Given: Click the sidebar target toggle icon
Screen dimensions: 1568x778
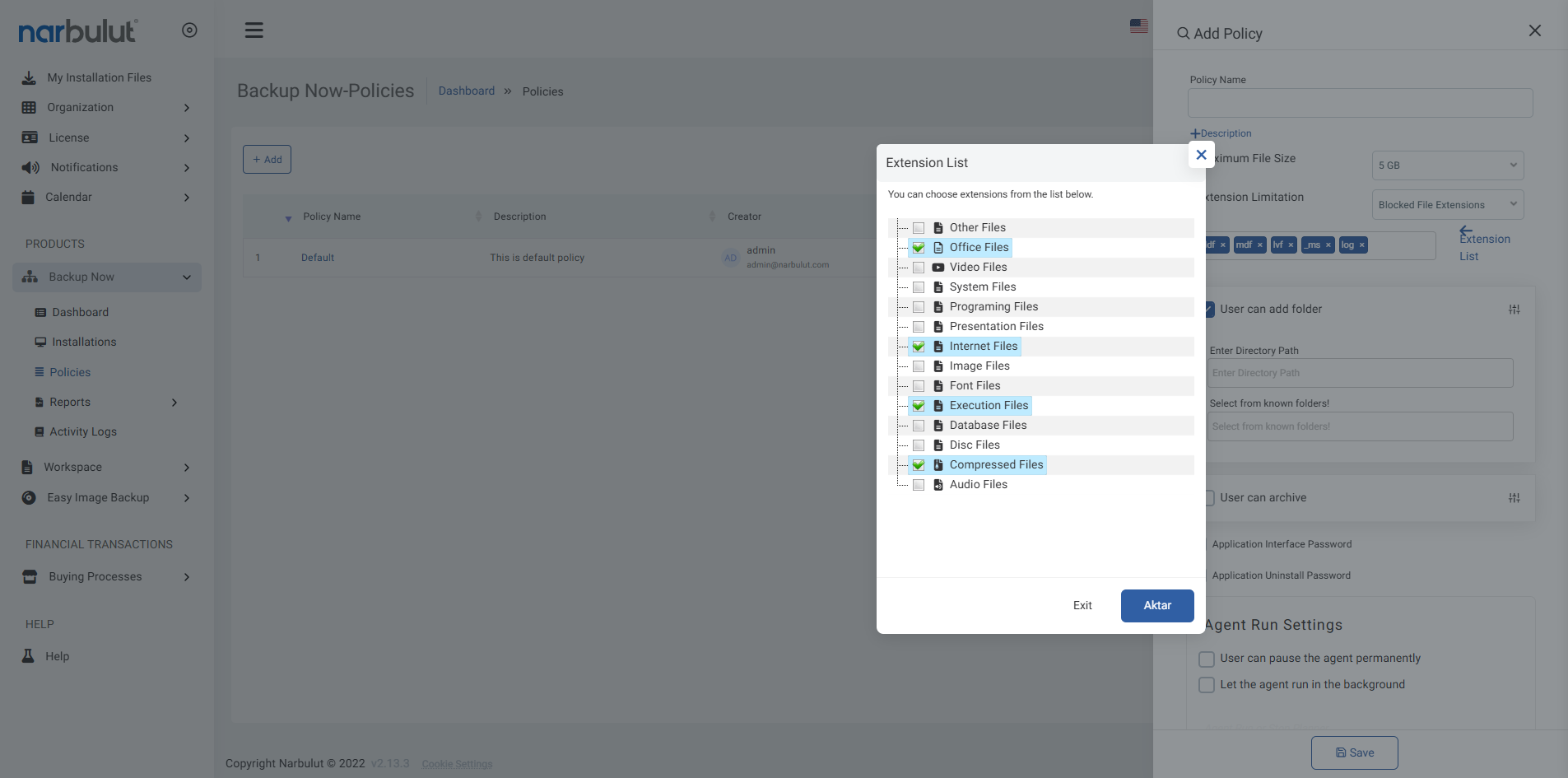Looking at the screenshot, I should pyautogui.click(x=189, y=30).
